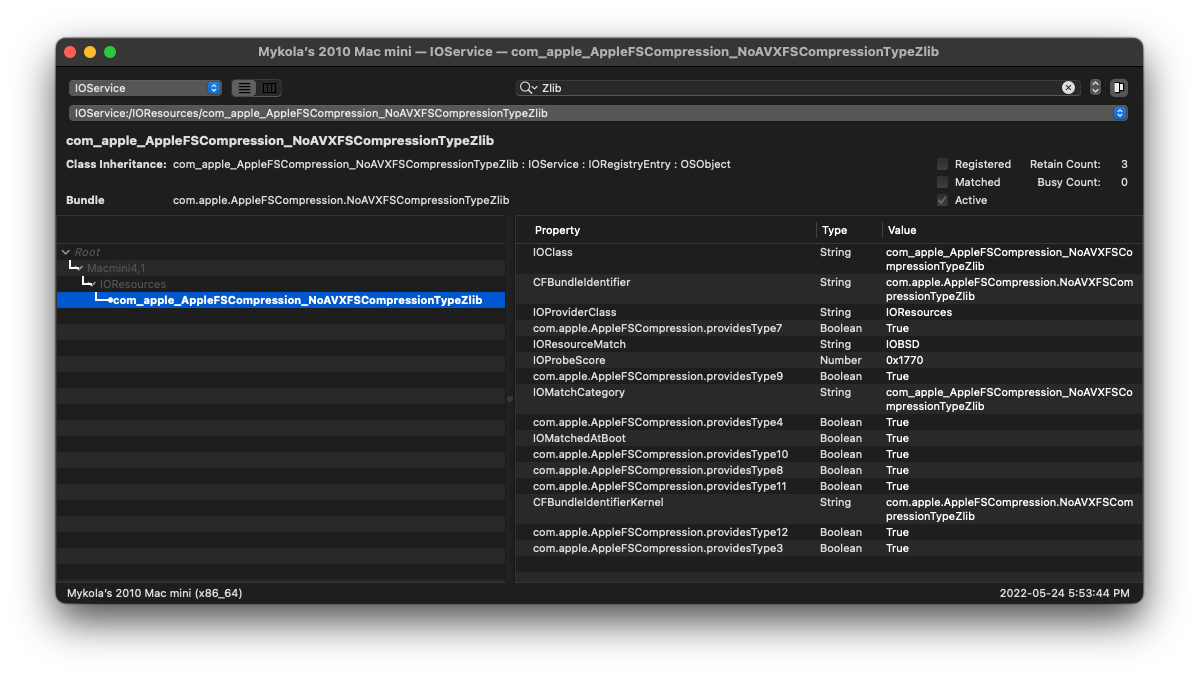Click the yellow minimize window button
Image resolution: width=1199 pixels, height=677 pixels.
pos(90,52)
